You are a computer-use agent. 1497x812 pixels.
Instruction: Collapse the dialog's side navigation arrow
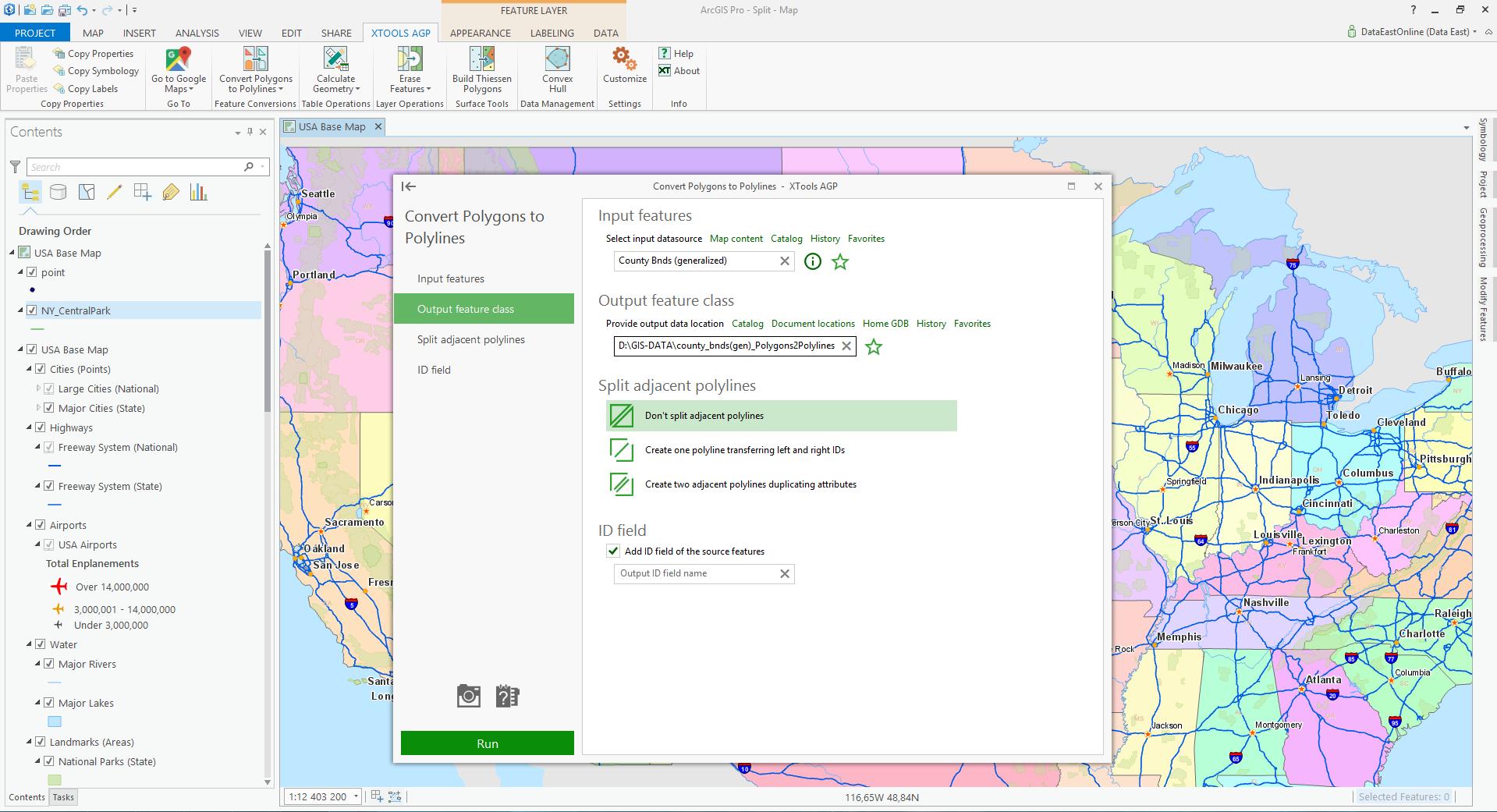click(409, 186)
